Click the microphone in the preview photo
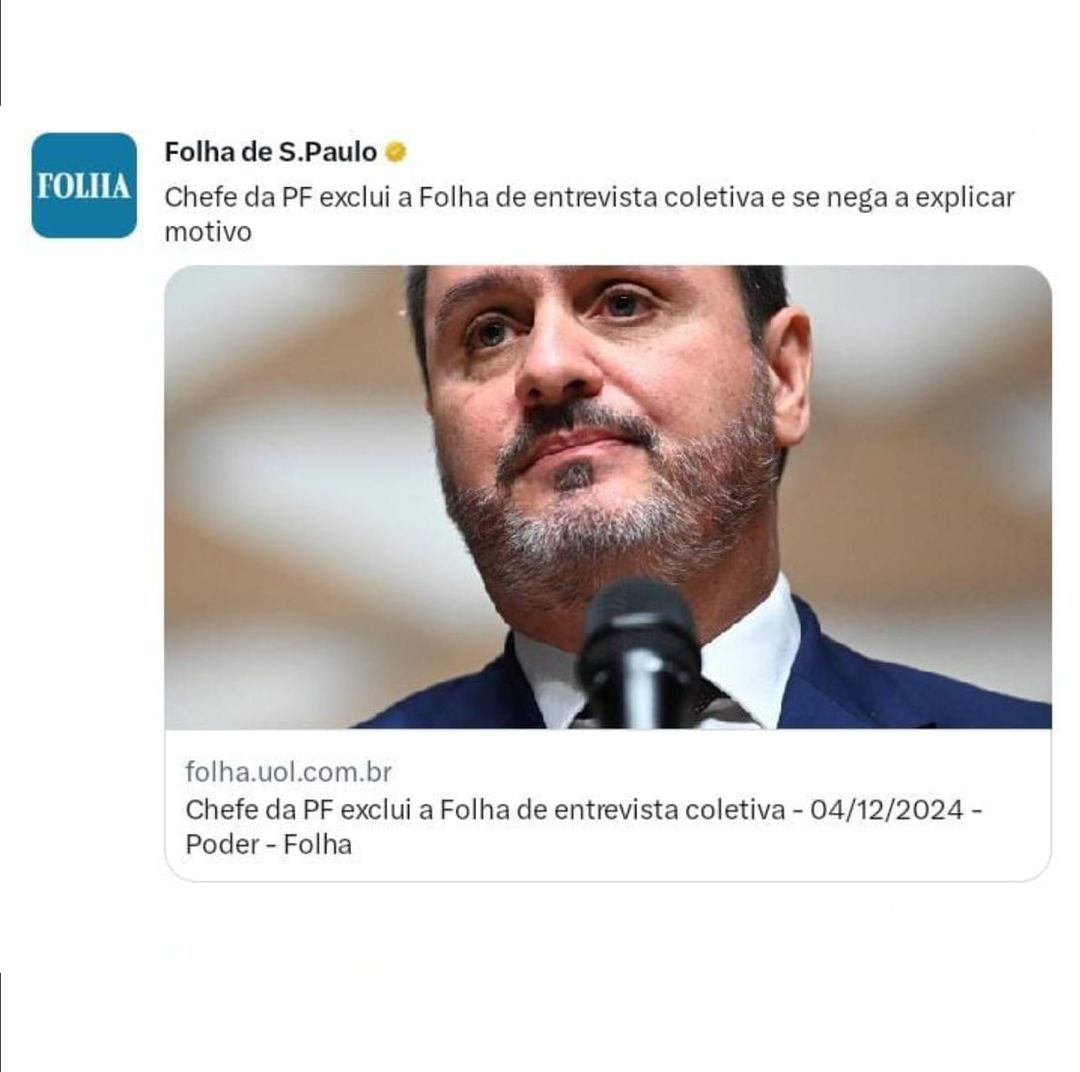 pyautogui.click(x=638, y=652)
